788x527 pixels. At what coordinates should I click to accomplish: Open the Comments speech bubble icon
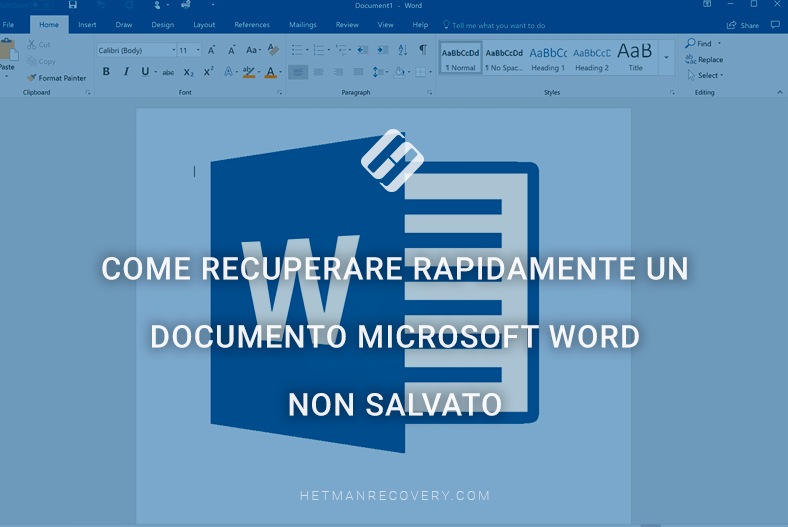pos(775,25)
